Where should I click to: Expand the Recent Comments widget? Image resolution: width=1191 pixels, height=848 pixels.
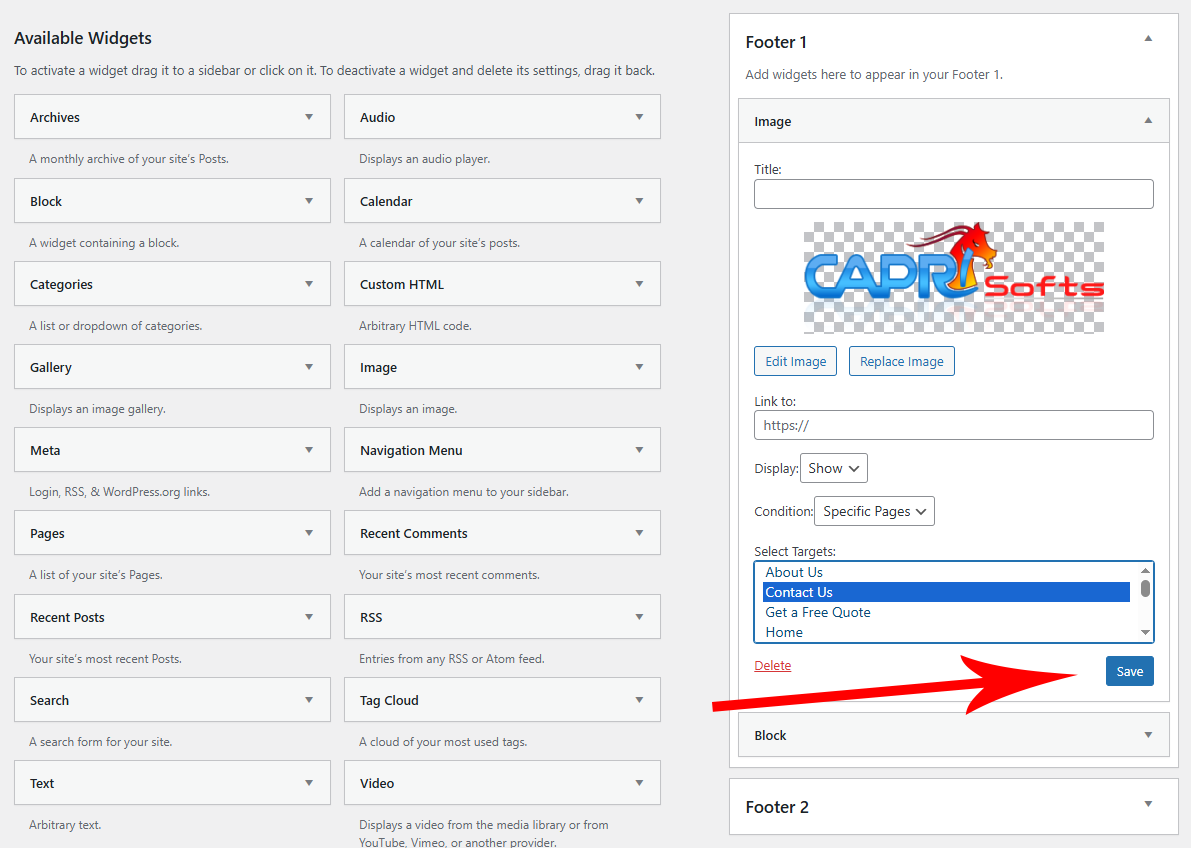coord(640,533)
